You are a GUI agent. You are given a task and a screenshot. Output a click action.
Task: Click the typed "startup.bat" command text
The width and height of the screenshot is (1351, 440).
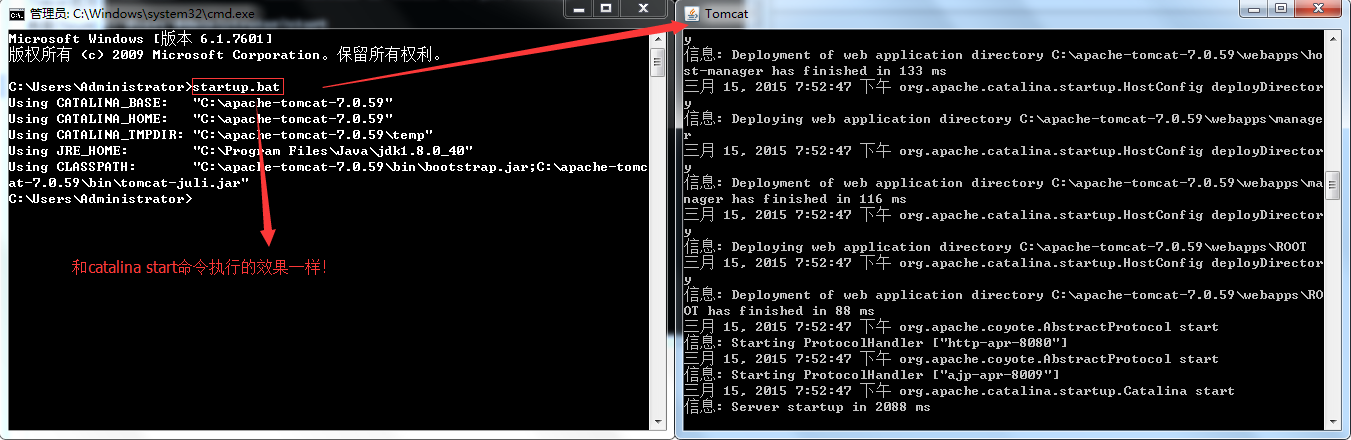[236, 87]
